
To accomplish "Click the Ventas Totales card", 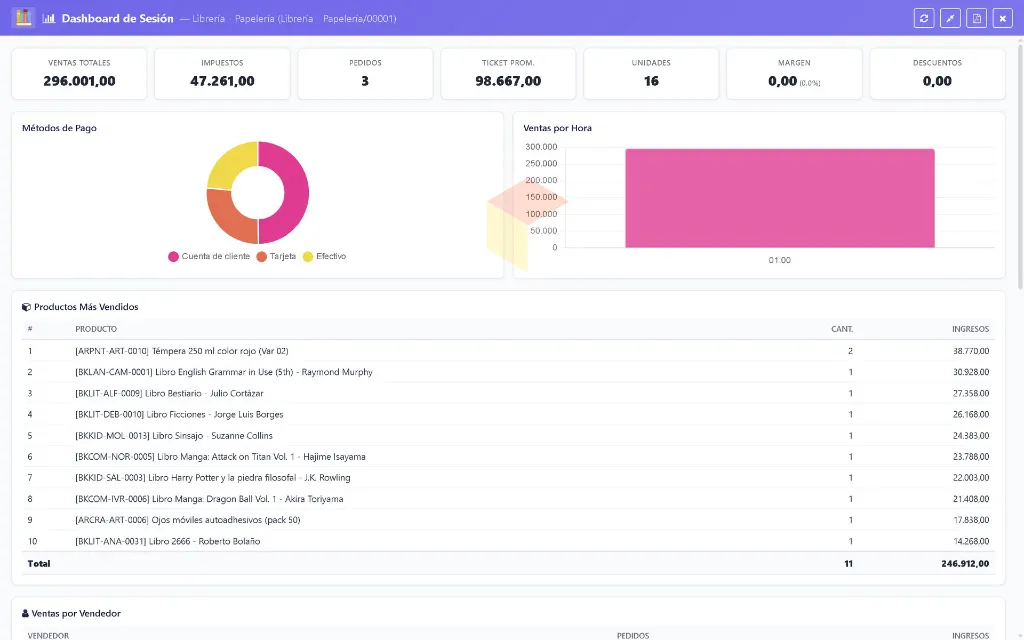I will [79, 74].
